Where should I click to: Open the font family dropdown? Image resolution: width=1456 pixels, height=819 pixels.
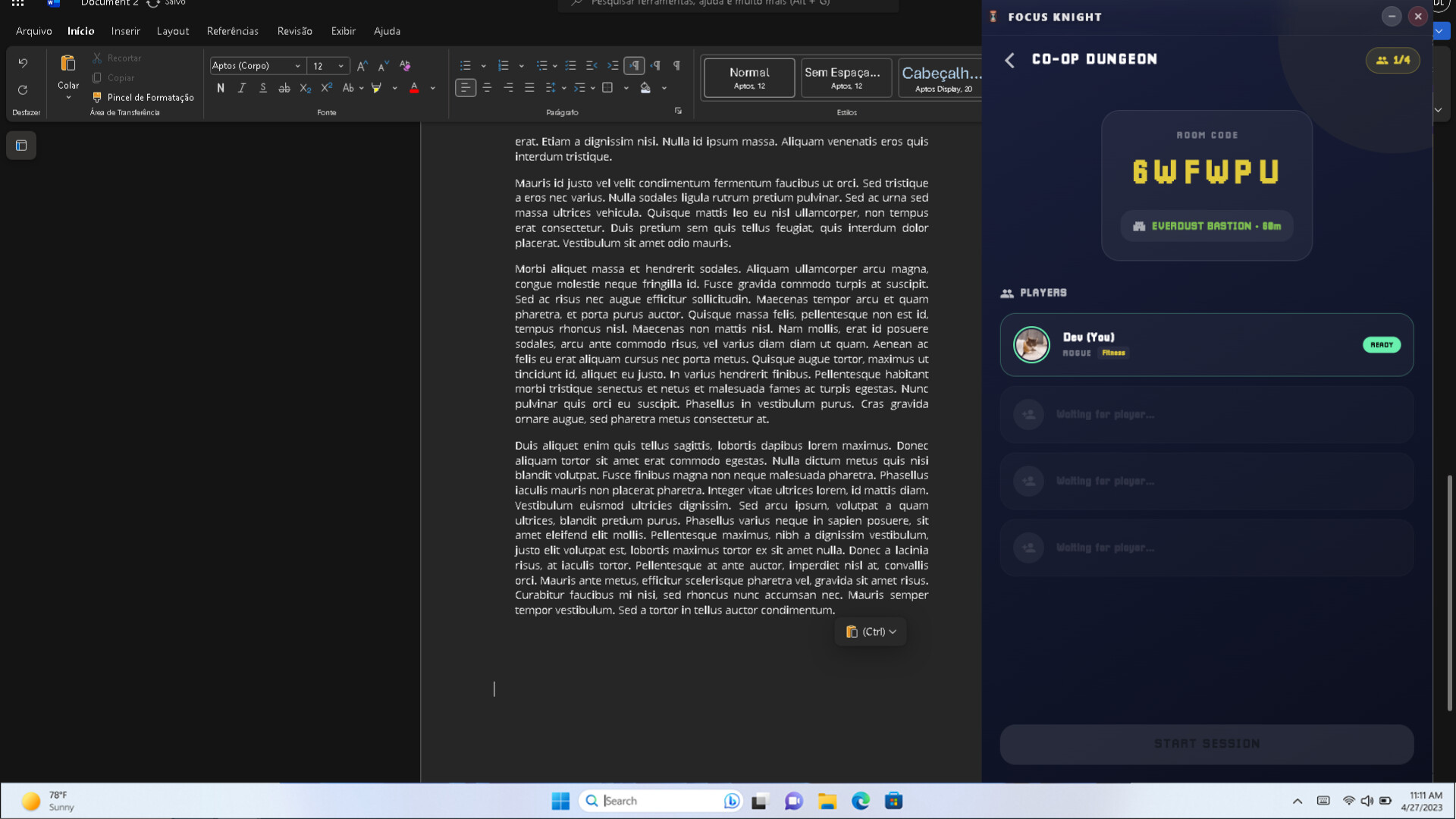(298, 65)
